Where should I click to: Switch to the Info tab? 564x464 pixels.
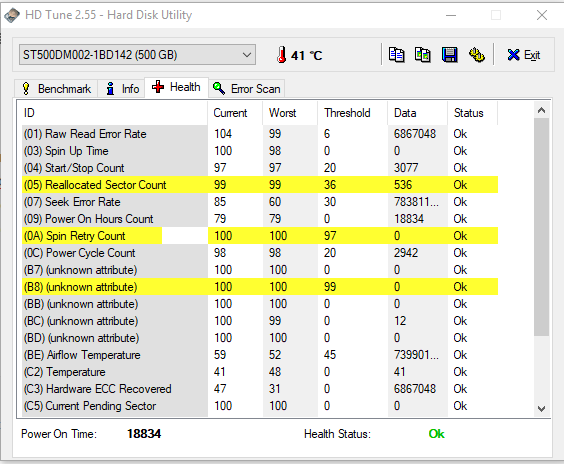click(122, 88)
